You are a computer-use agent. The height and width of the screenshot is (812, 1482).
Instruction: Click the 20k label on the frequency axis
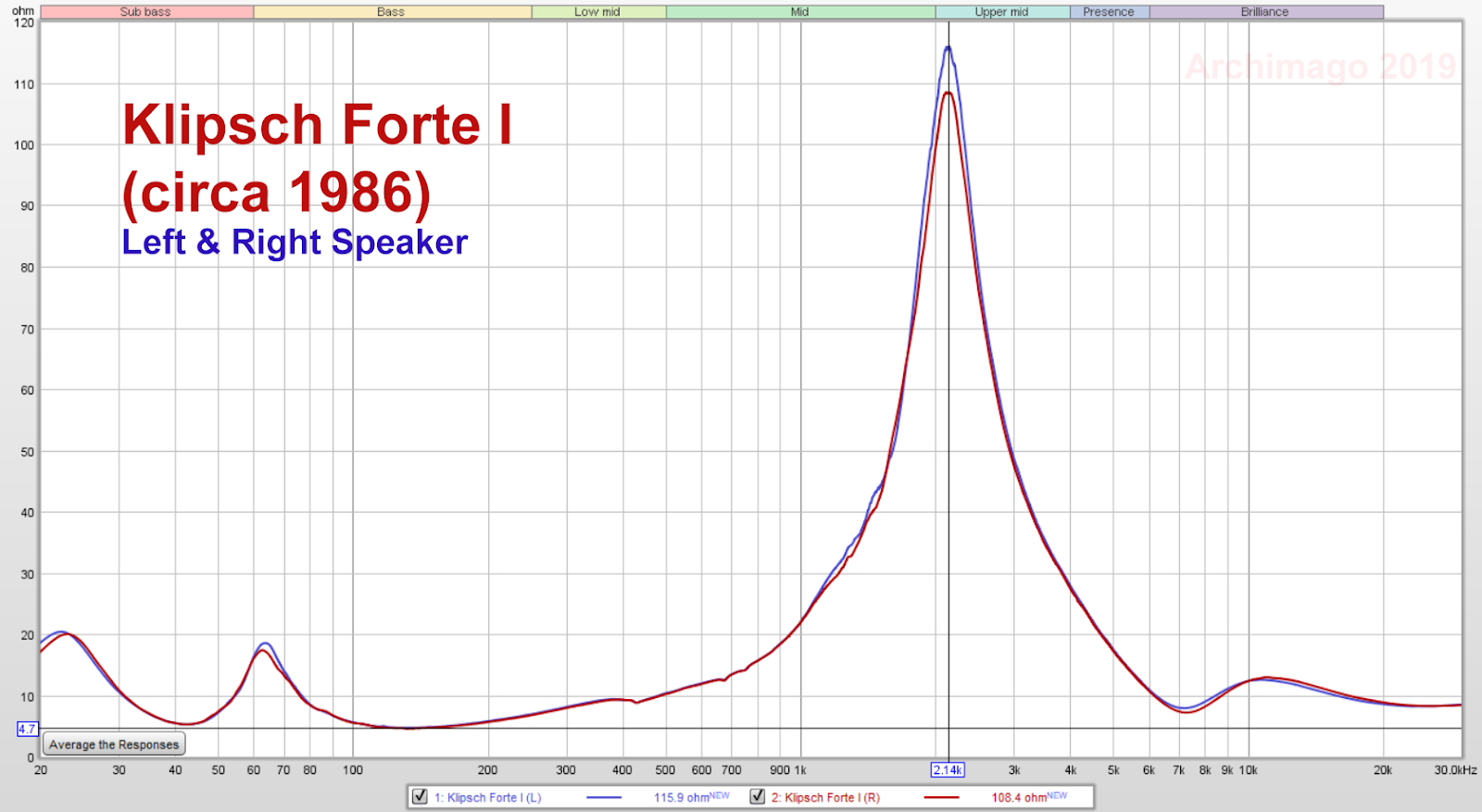pos(1382,769)
